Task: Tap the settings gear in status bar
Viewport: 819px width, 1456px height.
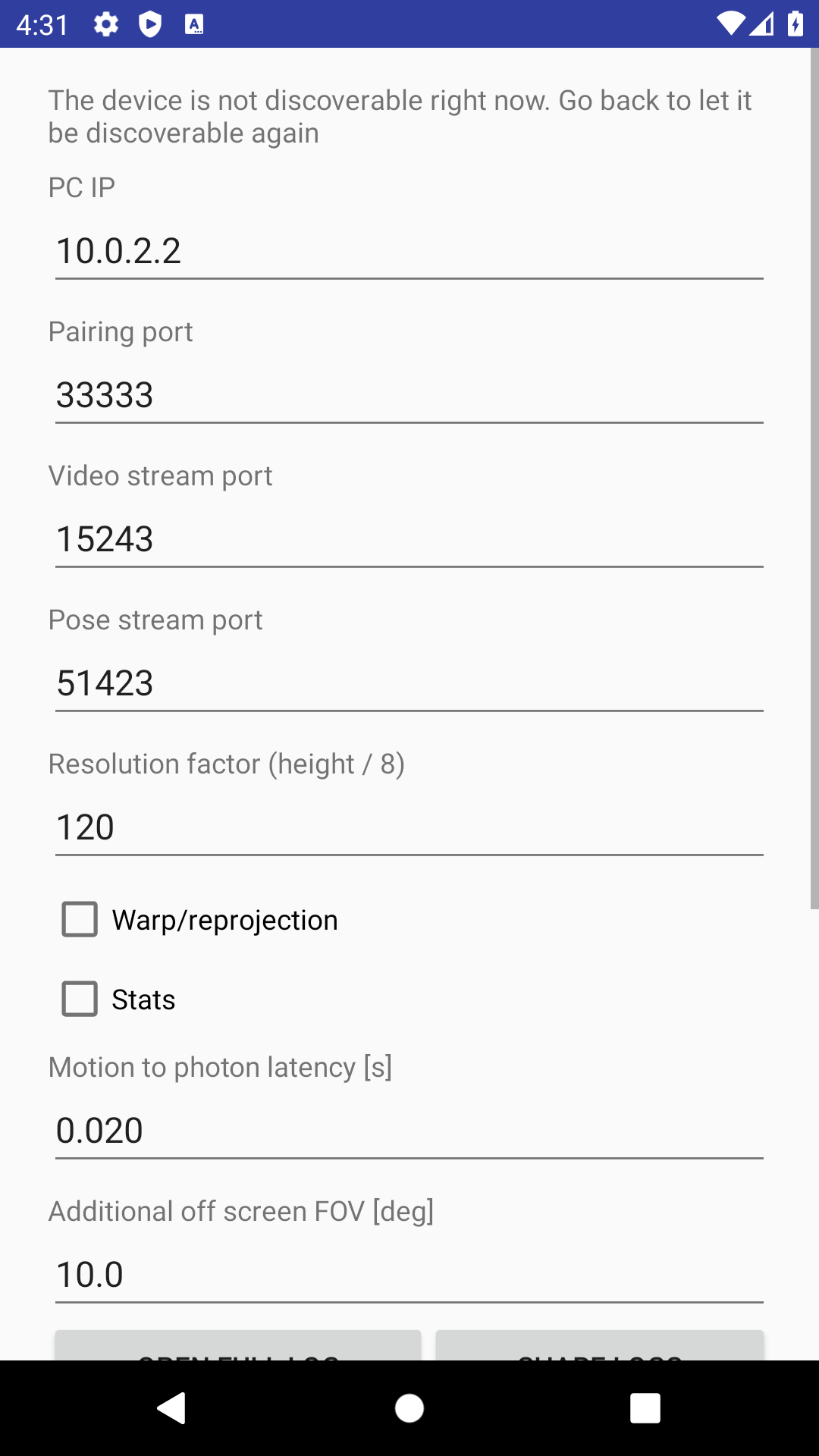Action: 106,25
